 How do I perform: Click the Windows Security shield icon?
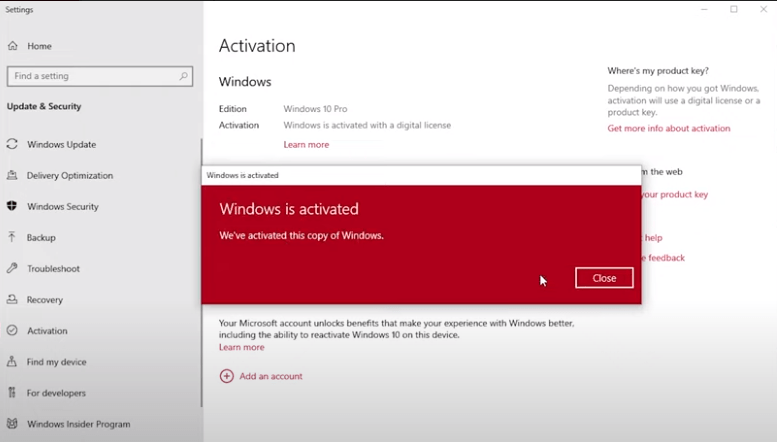[12, 206]
